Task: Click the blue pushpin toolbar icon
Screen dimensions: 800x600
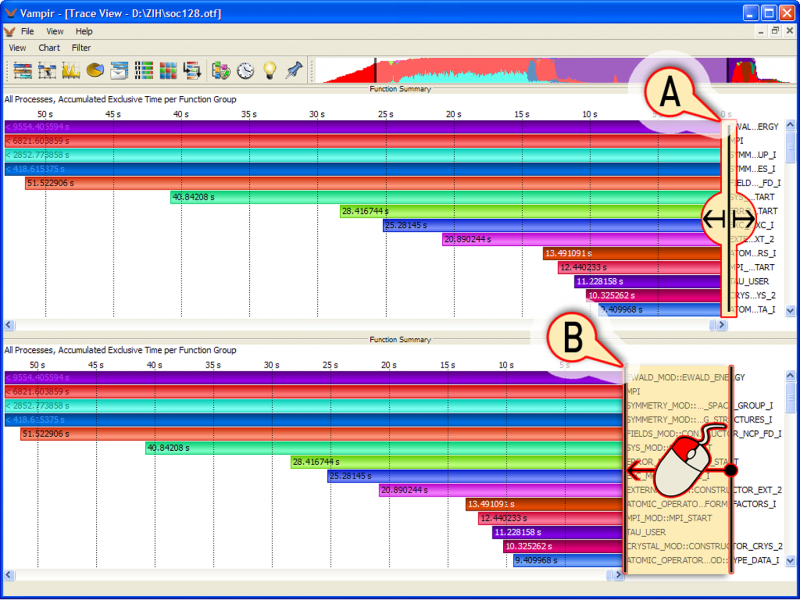Action: (294, 70)
